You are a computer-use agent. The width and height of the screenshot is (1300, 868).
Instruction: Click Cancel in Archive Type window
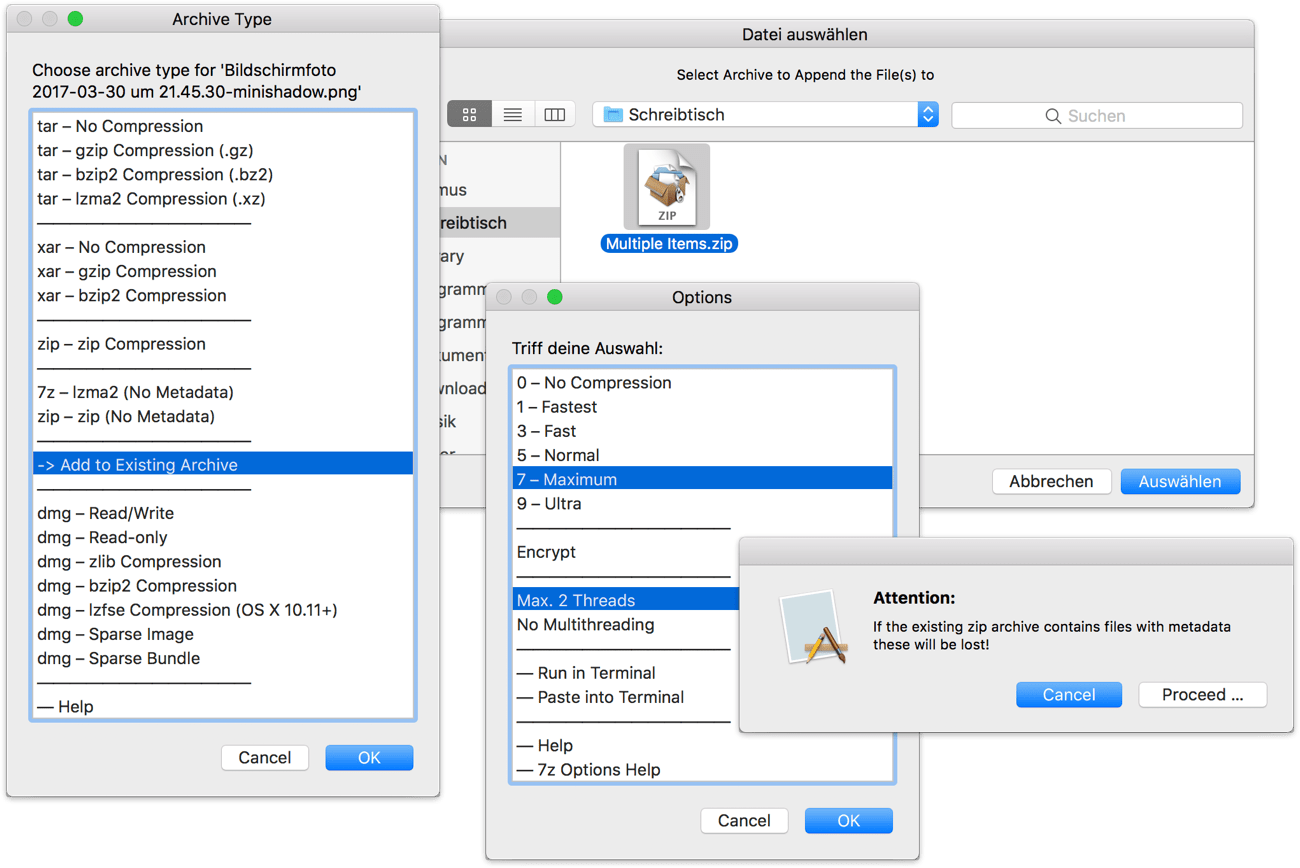pos(265,758)
